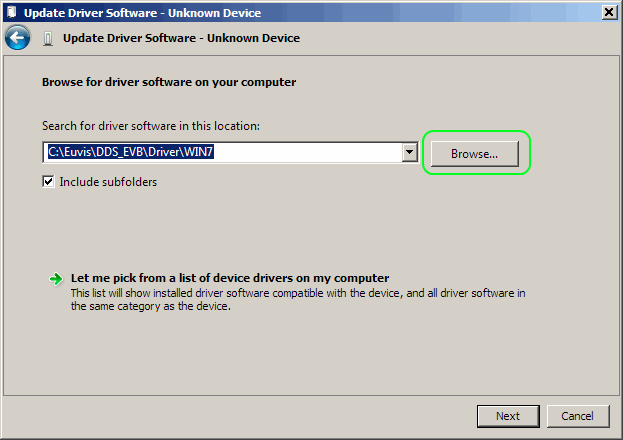Expand the driver location dropdown arrow
Image resolution: width=623 pixels, height=440 pixels.
pyautogui.click(x=409, y=153)
